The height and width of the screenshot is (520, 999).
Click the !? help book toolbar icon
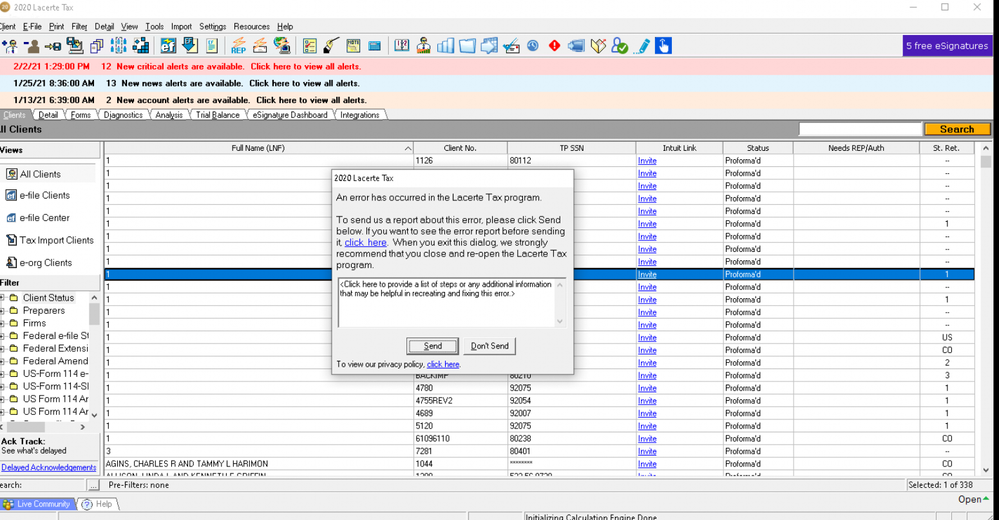tap(401, 46)
